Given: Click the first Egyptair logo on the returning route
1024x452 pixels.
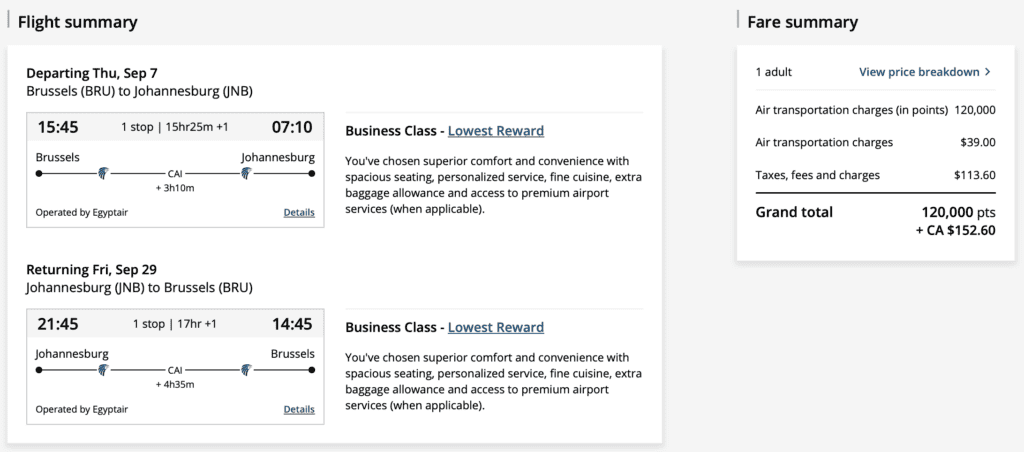Looking at the screenshot, I should 101,370.
